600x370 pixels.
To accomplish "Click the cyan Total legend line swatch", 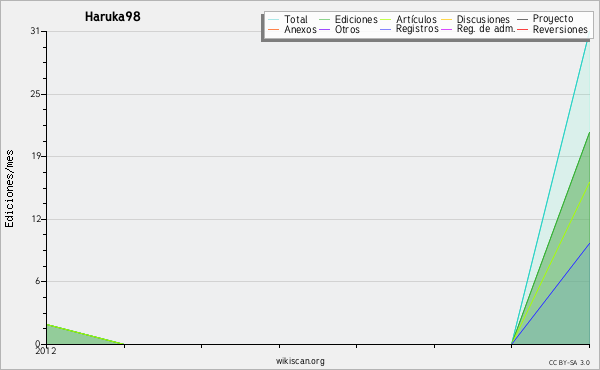I will pyautogui.click(x=273, y=20).
